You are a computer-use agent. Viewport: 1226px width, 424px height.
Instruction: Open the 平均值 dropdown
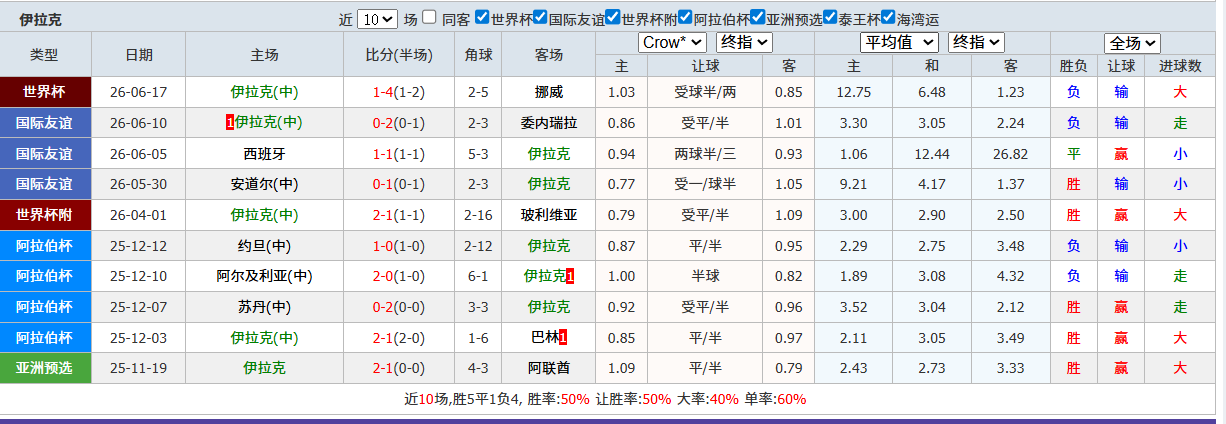(x=900, y=42)
